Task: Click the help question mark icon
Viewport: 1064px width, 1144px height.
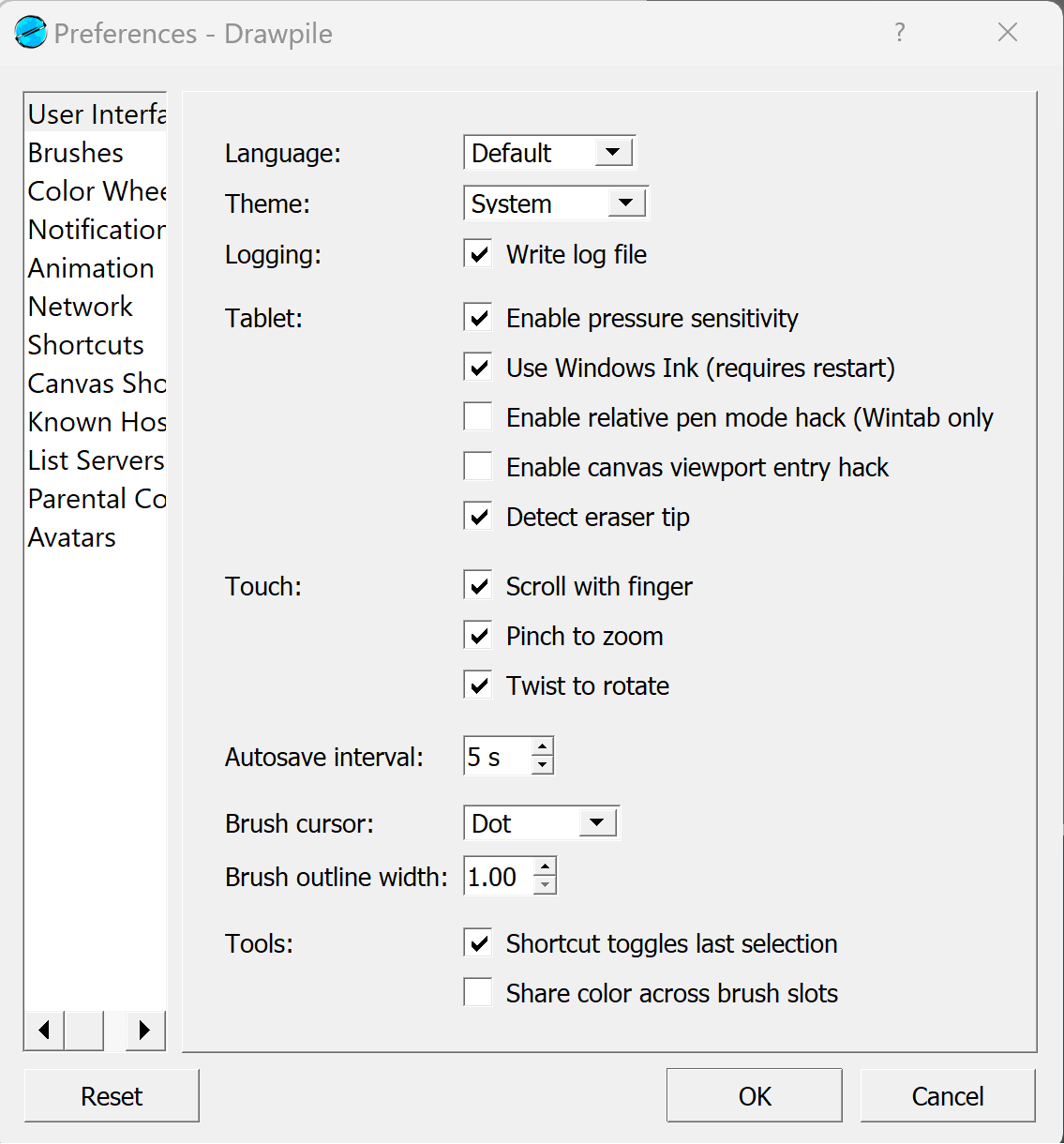Action: click(899, 32)
